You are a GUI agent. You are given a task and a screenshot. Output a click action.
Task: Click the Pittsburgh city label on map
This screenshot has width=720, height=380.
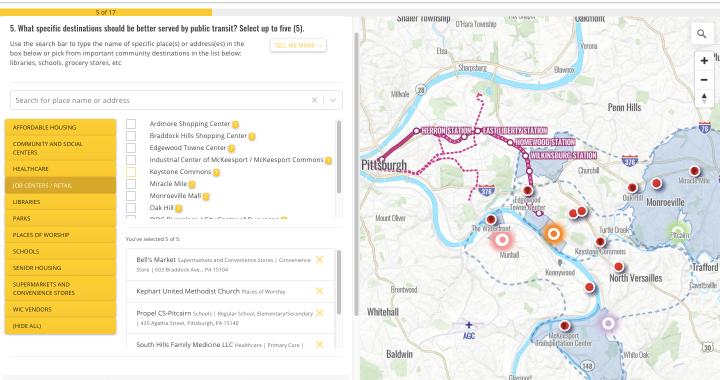pos(384,165)
